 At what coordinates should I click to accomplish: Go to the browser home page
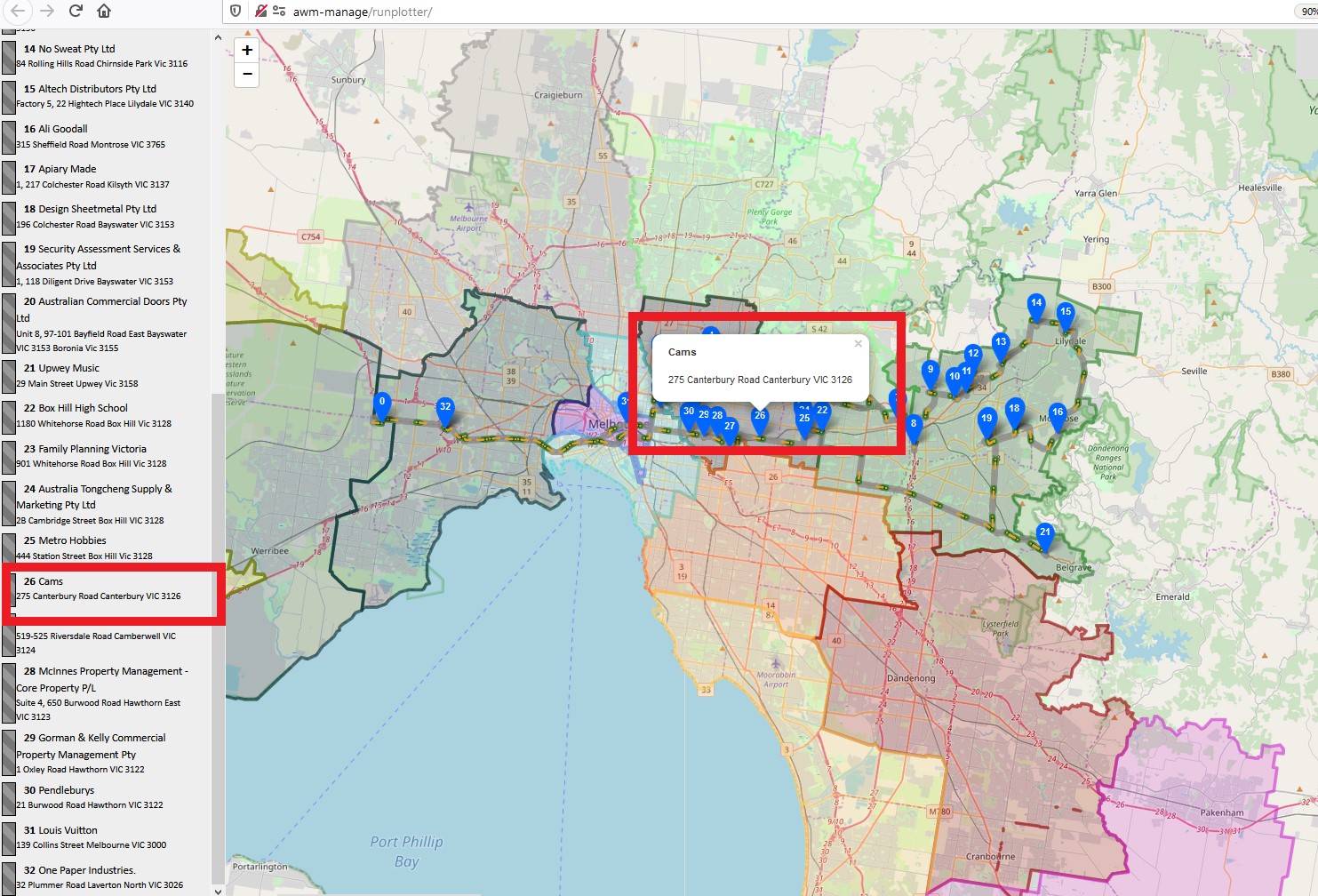[x=104, y=11]
